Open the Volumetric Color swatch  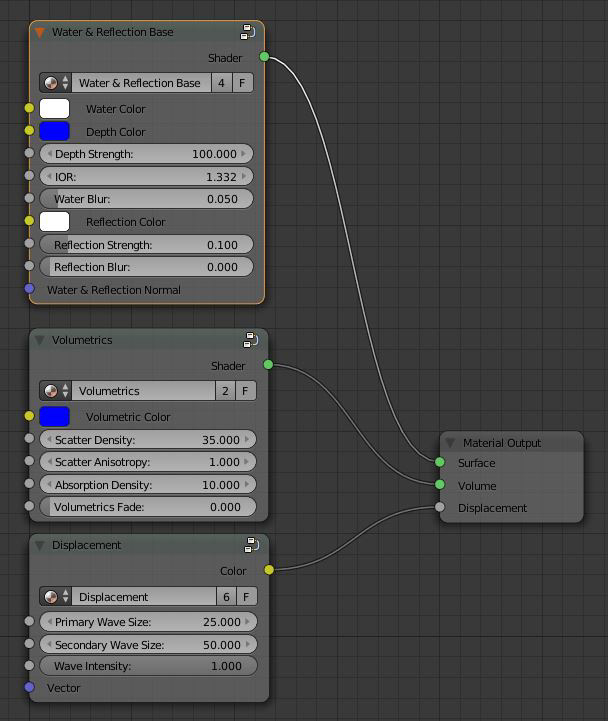click(x=54, y=416)
